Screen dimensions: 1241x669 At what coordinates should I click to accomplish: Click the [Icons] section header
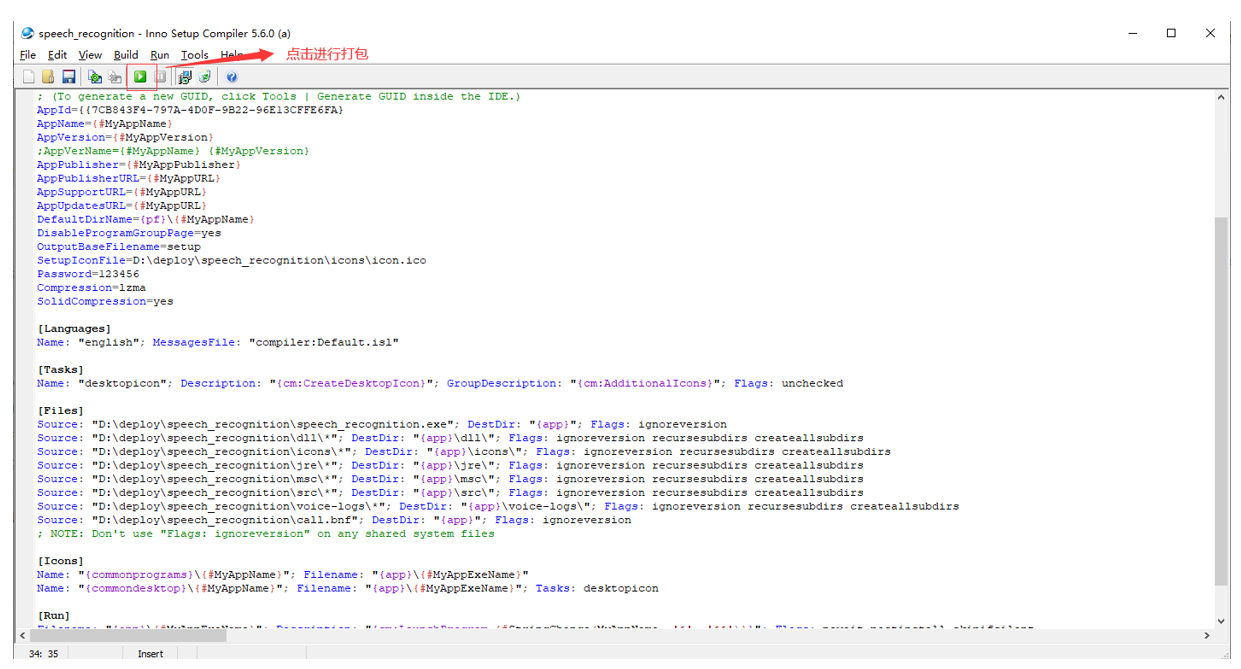coord(61,561)
